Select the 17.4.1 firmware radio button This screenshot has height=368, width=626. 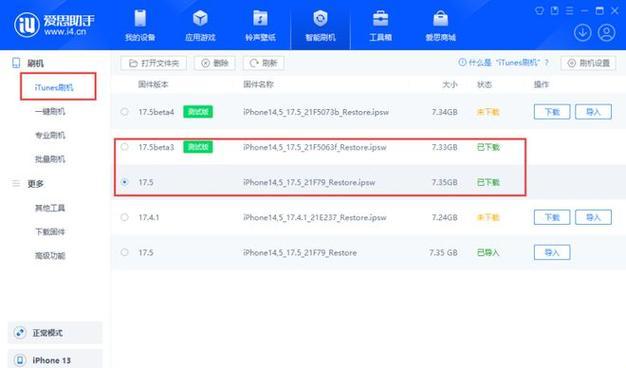coord(125,217)
